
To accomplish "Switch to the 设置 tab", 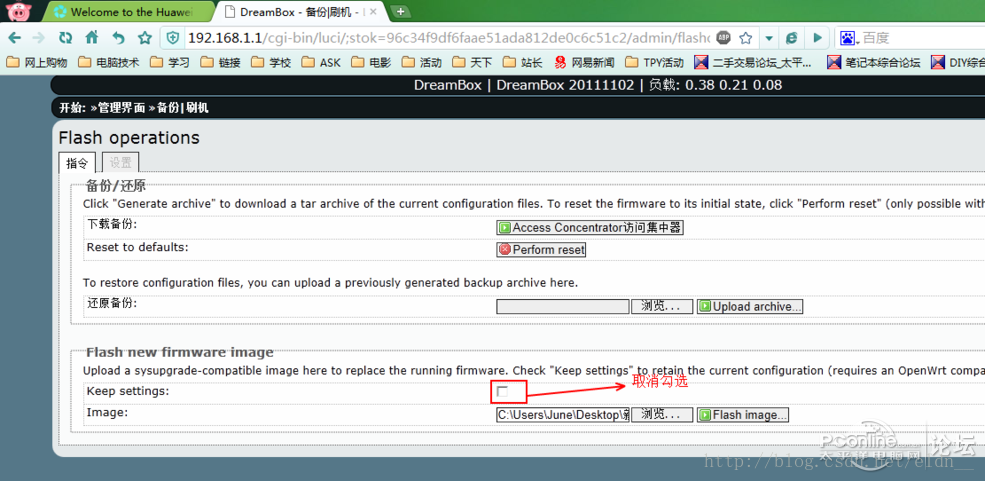I will [x=121, y=163].
